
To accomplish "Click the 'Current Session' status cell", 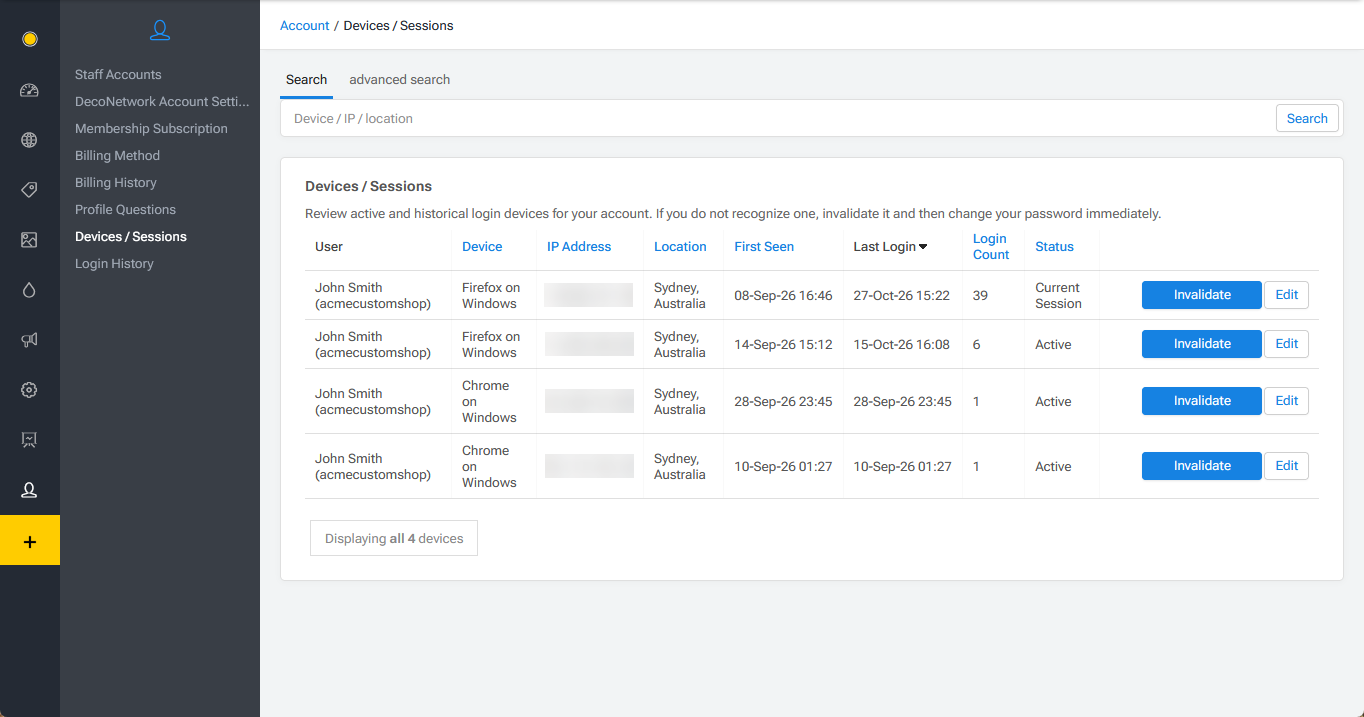I will click(1058, 296).
